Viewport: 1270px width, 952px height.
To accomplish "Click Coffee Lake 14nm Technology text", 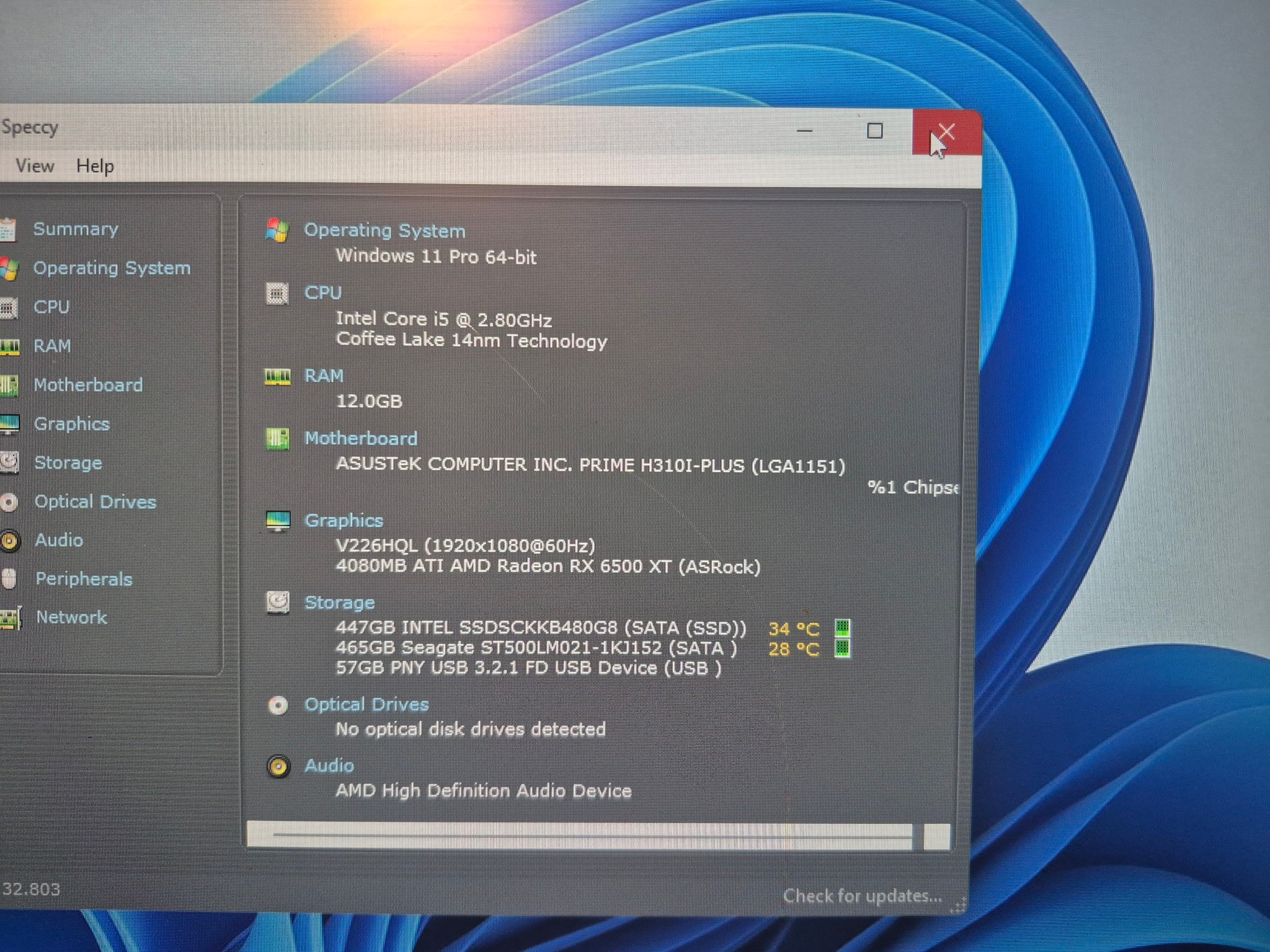I will [471, 340].
